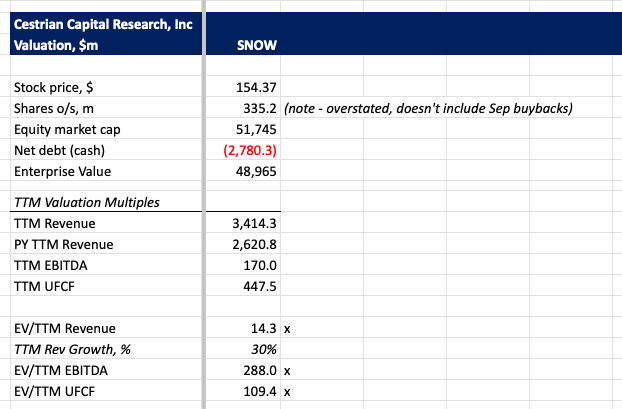
Task: Select the TTM revenue value 3,414.3
Action: pyautogui.click(x=254, y=223)
